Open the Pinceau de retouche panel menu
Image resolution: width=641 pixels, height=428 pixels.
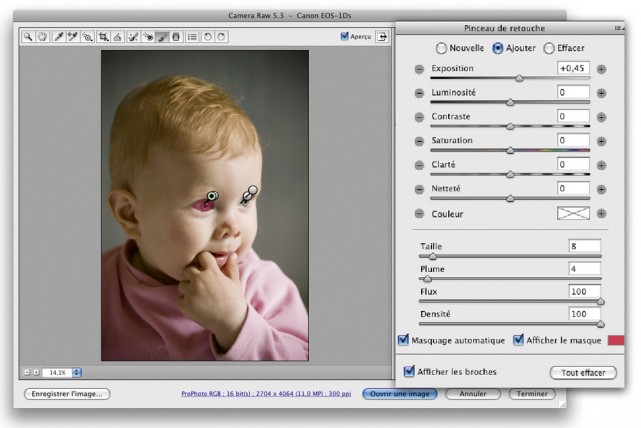tap(618, 28)
